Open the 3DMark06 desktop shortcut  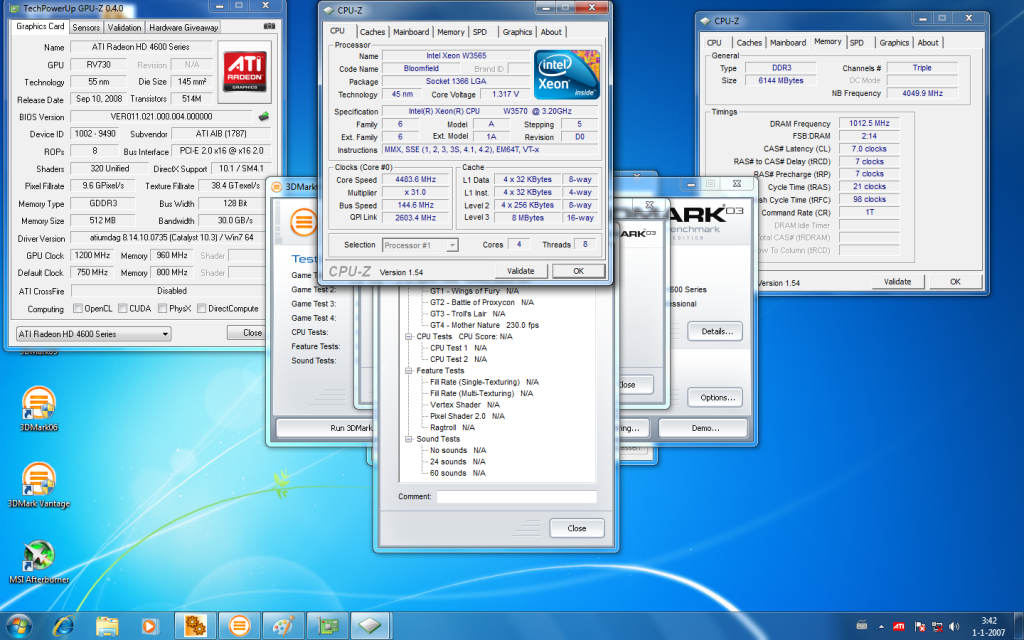(x=39, y=408)
